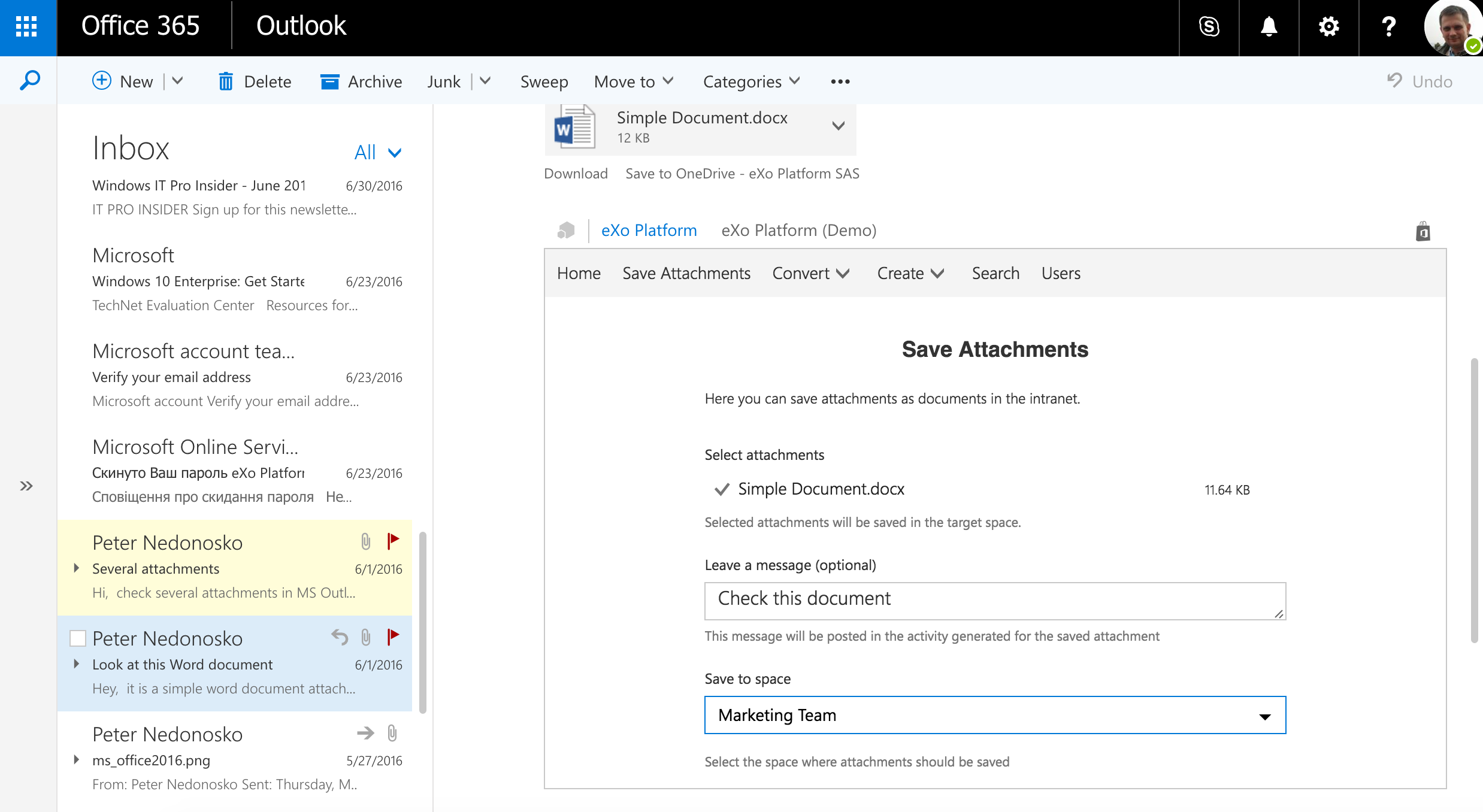This screenshot has width=1483, height=812.
Task: Switch to the eXo Platform add-in tab
Action: 649,230
